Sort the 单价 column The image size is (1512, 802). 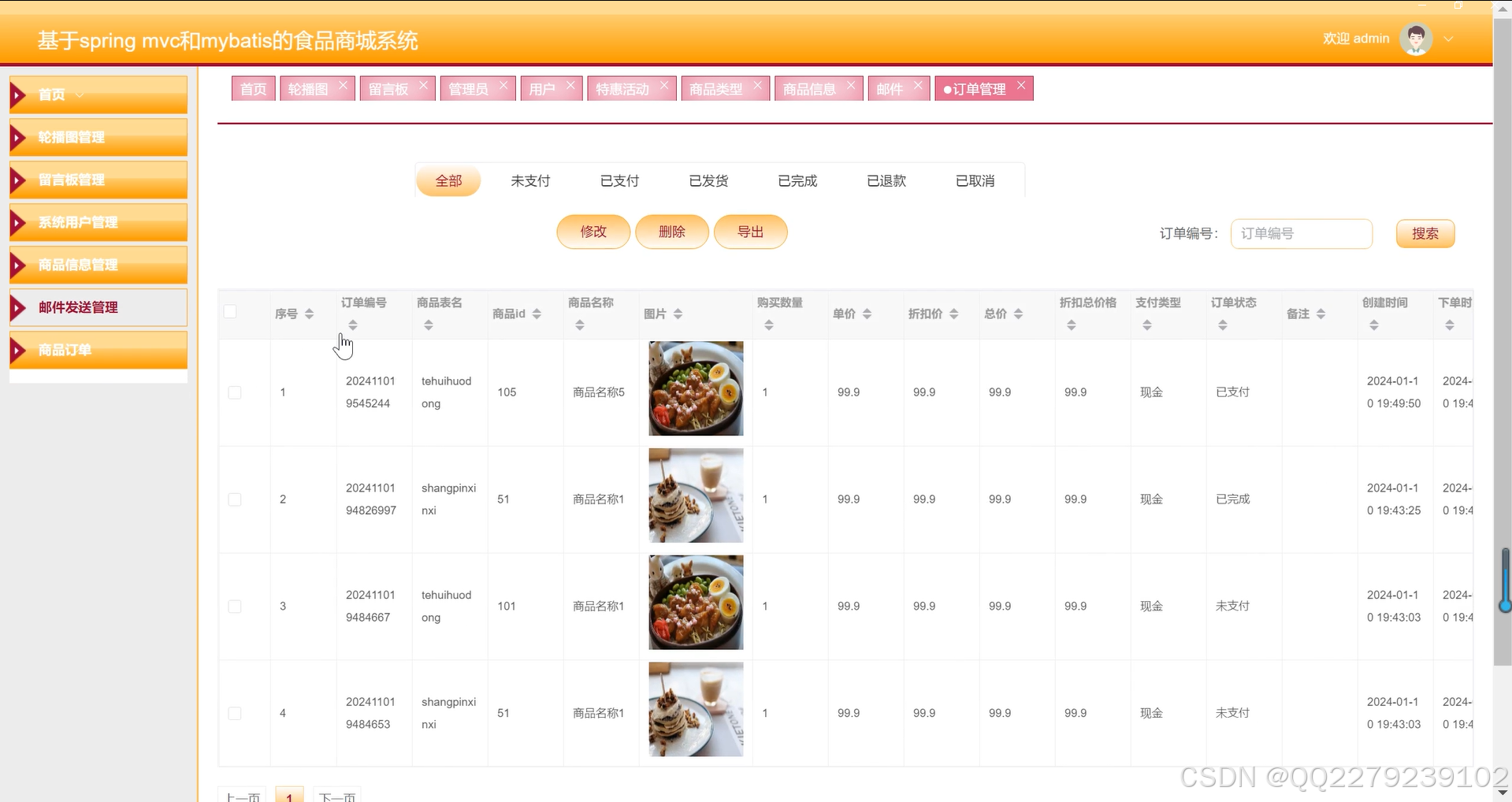pyautogui.click(x=867, y=314)
